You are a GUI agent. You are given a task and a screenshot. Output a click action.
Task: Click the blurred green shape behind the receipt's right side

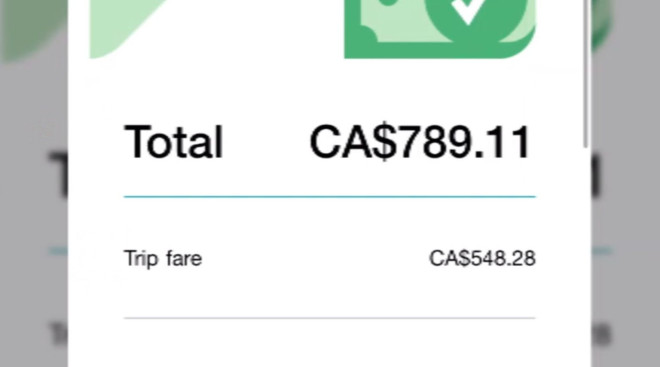point(600,25)
